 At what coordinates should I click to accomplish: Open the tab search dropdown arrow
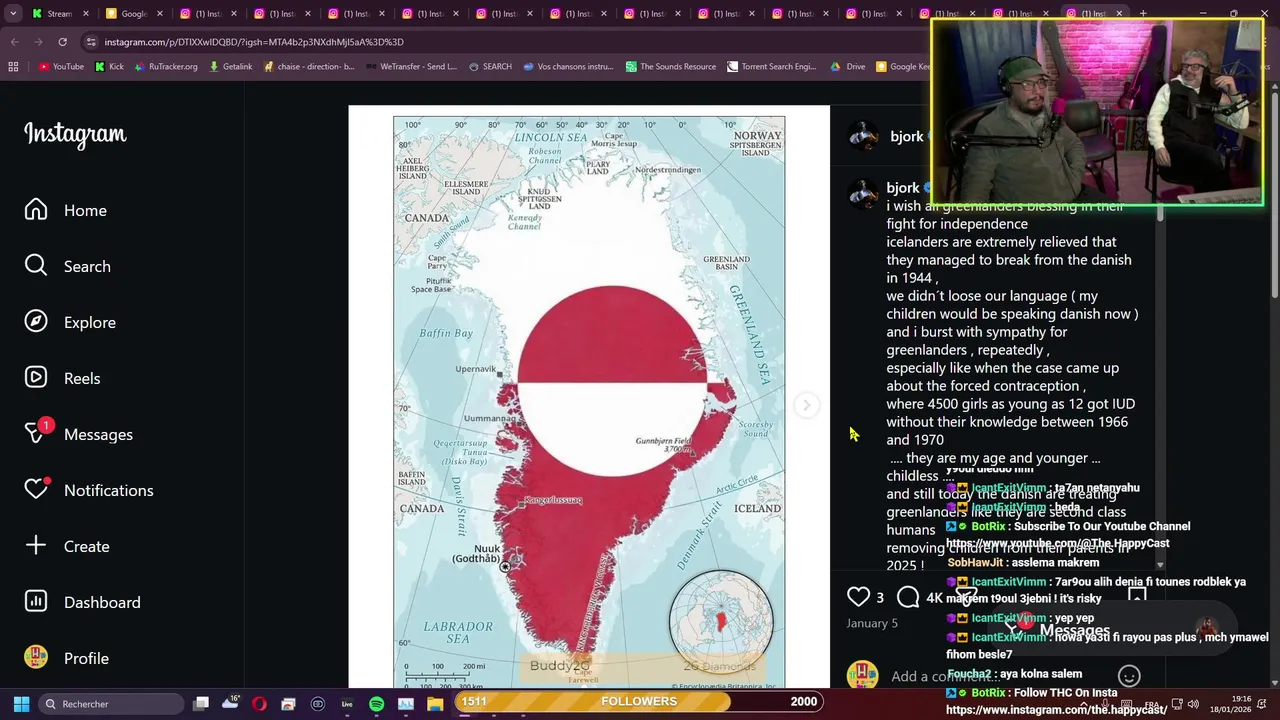tap(13, 14)
